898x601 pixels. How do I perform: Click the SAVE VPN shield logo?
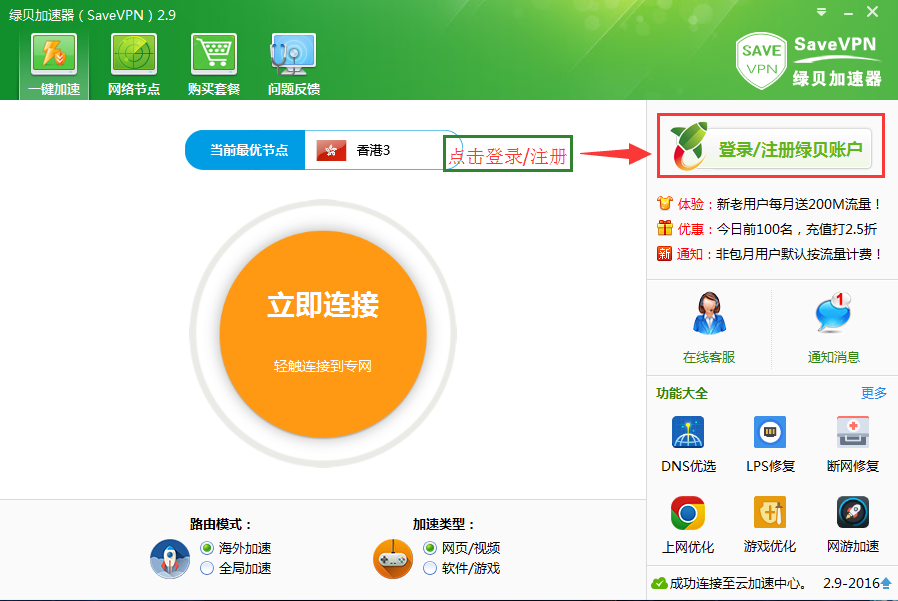761,61
